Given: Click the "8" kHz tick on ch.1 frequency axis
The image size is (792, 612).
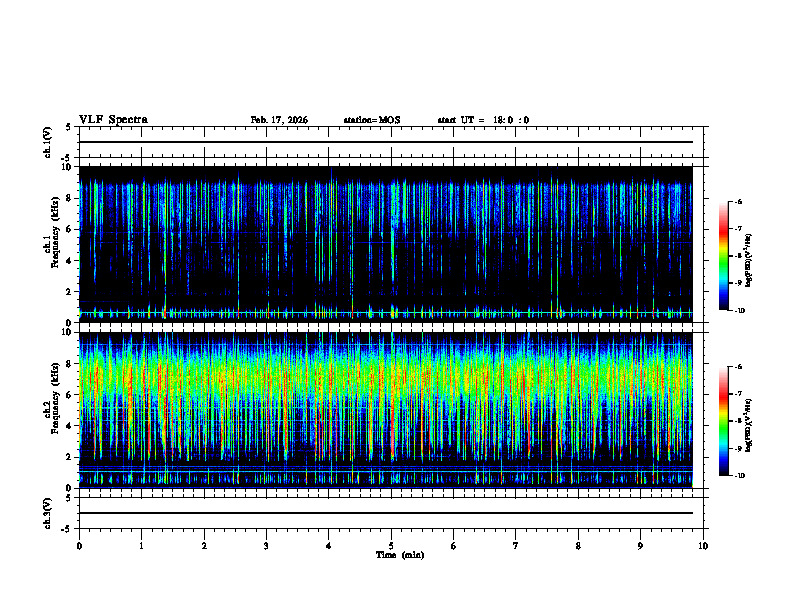Looking at the screenshot, I should click(x=70, y=198).
